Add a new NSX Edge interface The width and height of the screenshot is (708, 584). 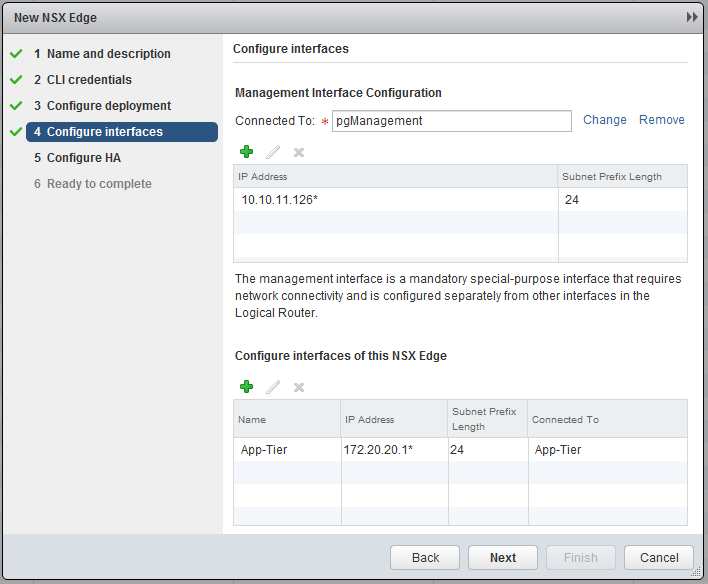coord(246,387)
